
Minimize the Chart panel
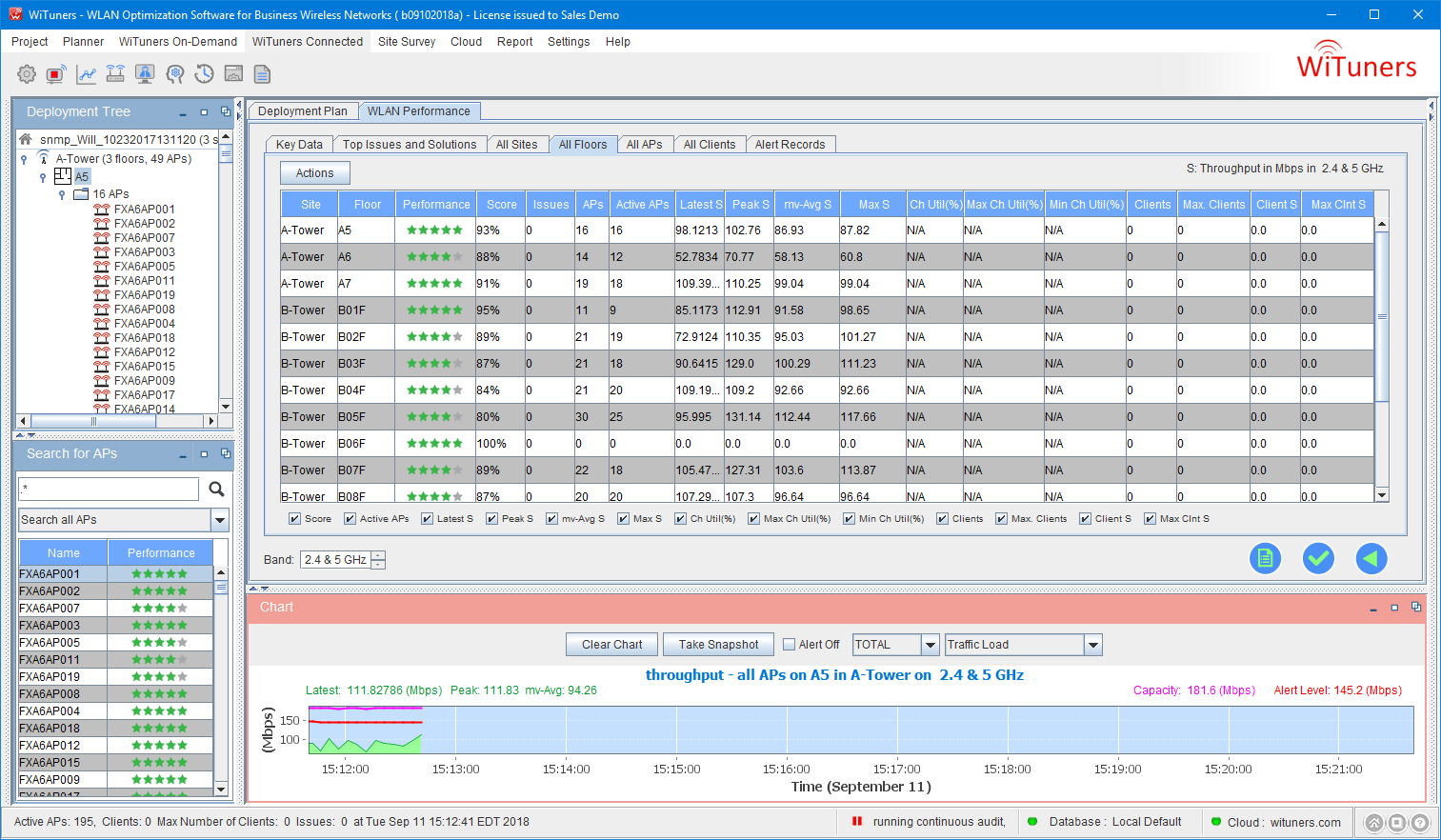[x=1373, y=608]
